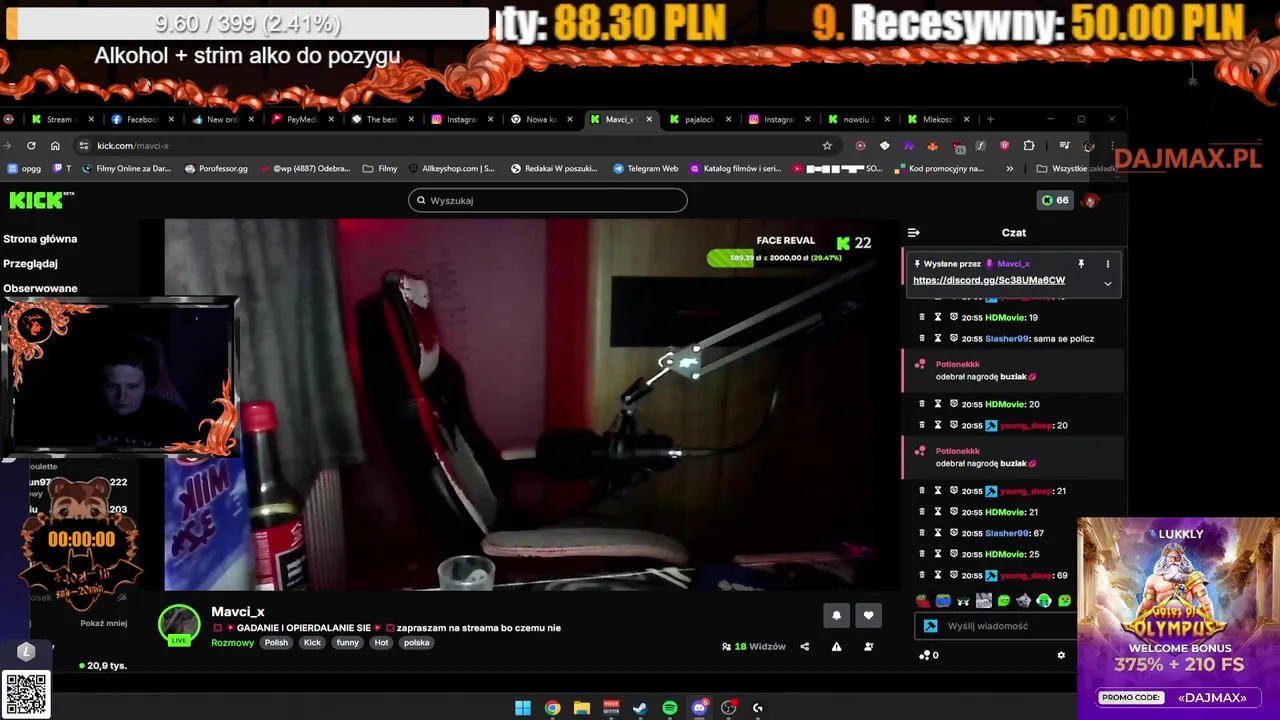Expand the pinned message chevron
The height and width of the screenshot is (720, 1280).
pos(1107,283)
